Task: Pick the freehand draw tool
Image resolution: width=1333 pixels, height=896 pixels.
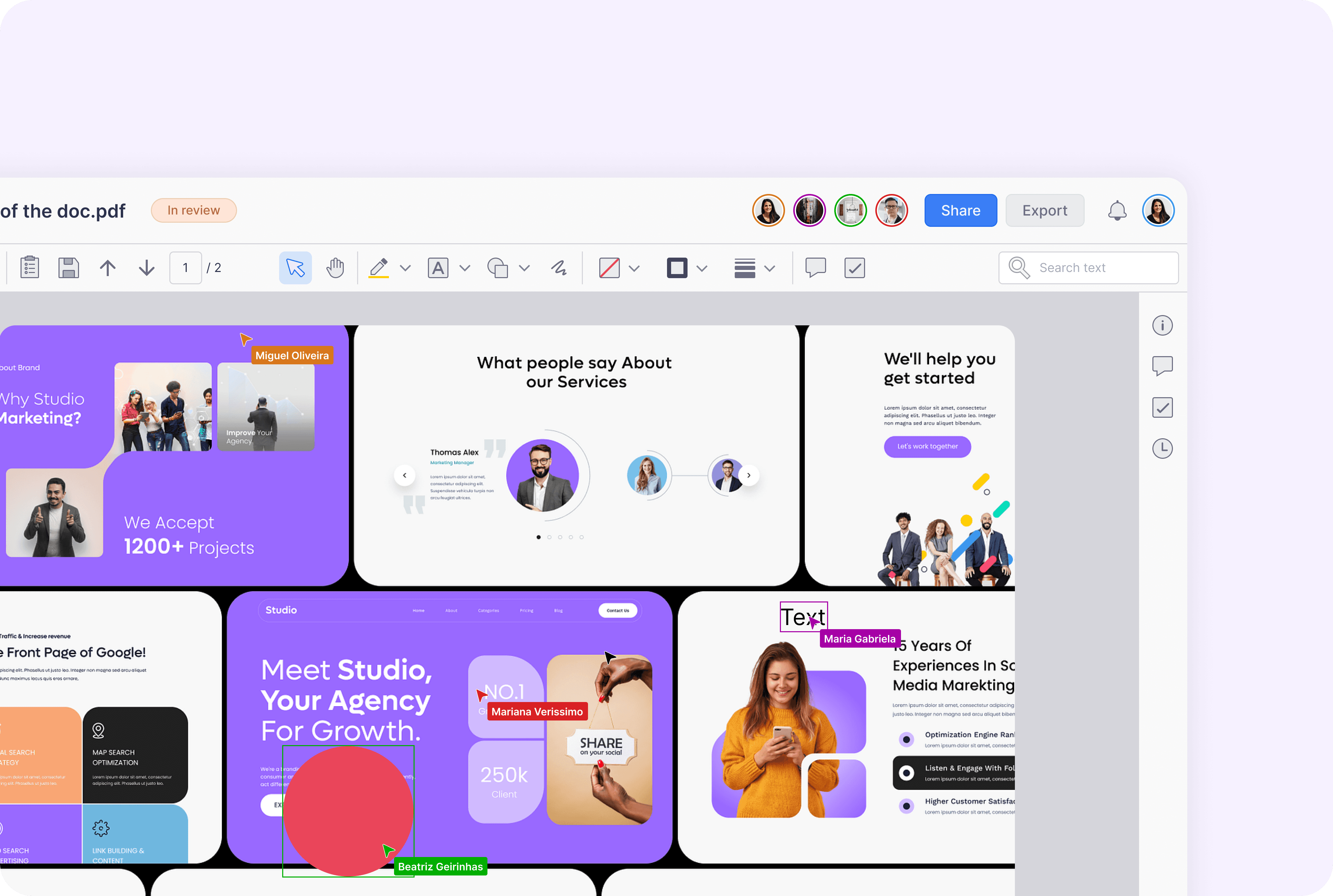Action: (559, 268)
